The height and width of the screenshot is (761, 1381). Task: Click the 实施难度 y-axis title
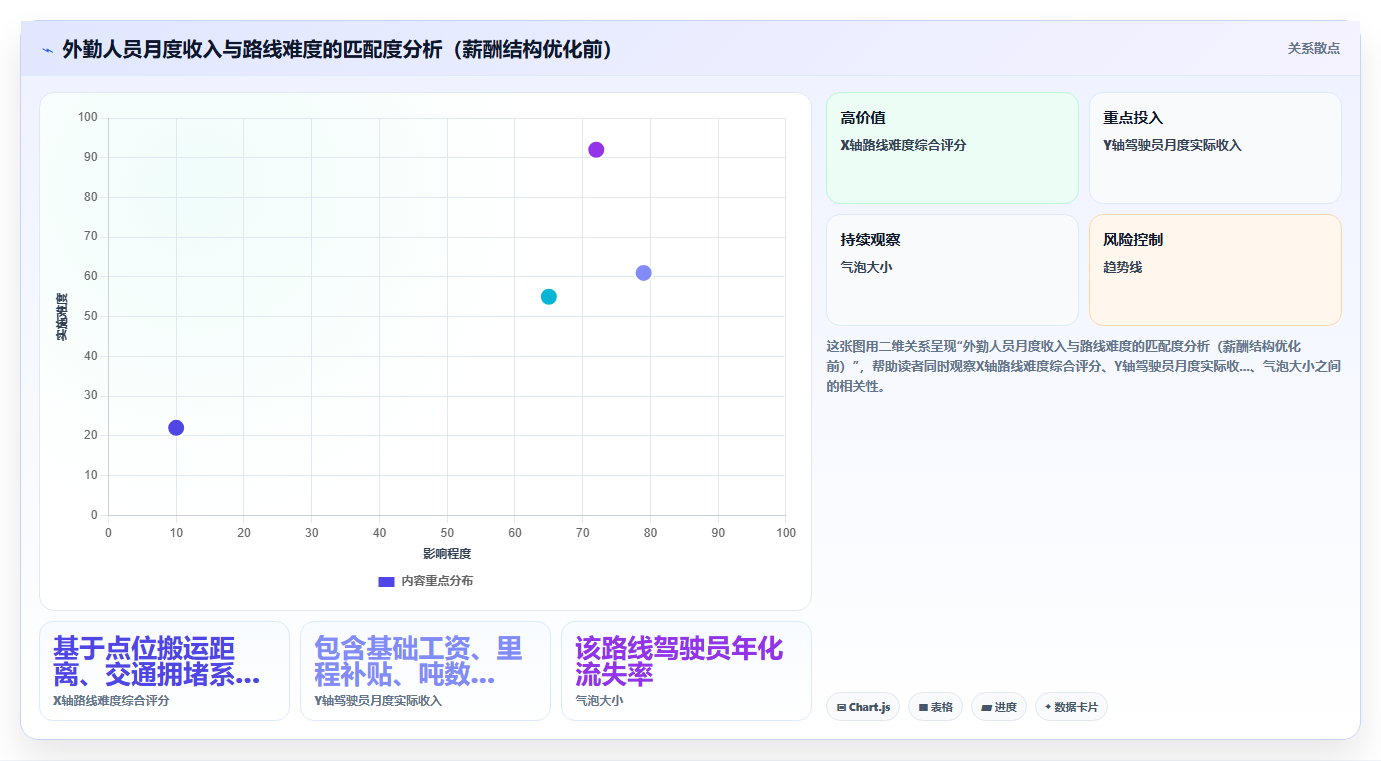pos(61,317)
